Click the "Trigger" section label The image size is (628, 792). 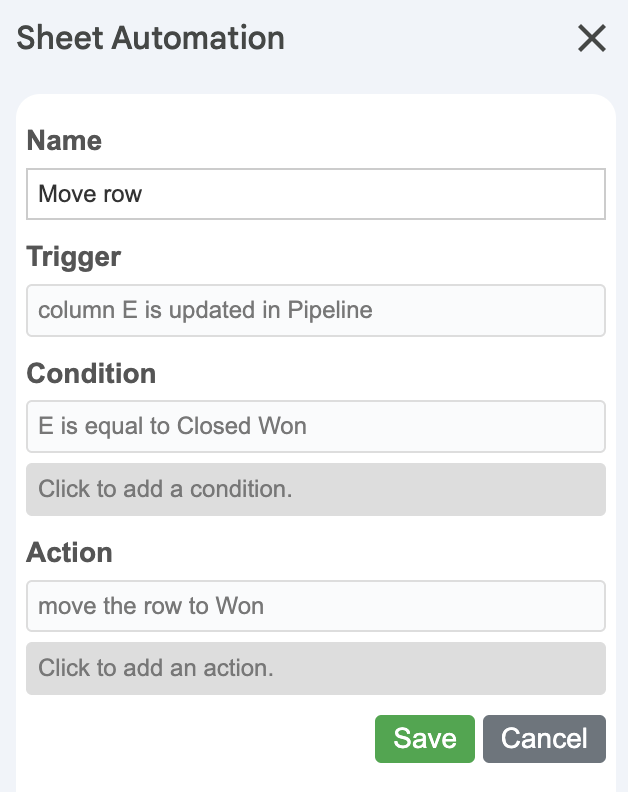(73, 257)
